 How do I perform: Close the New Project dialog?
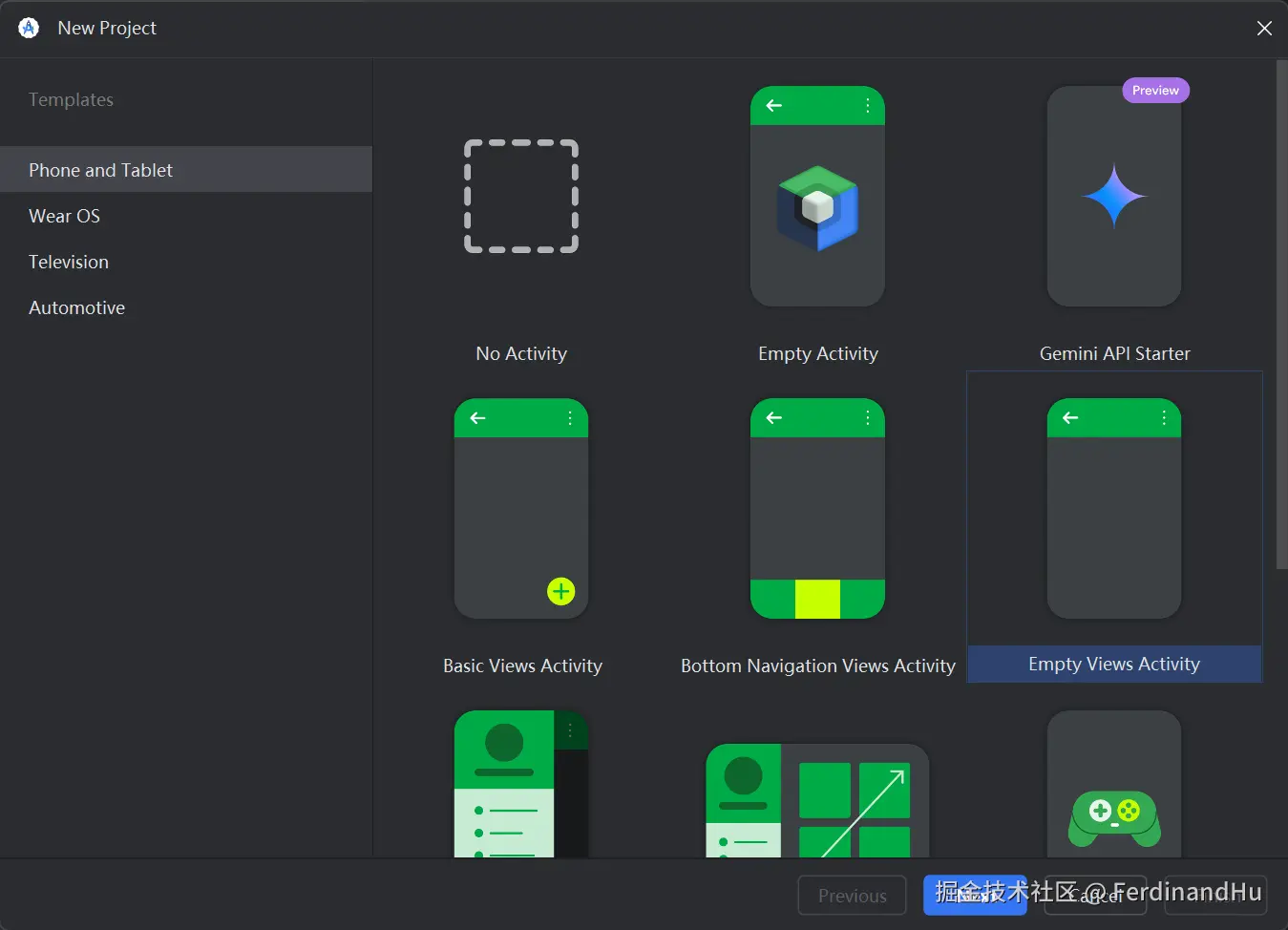coord(1264,29)
